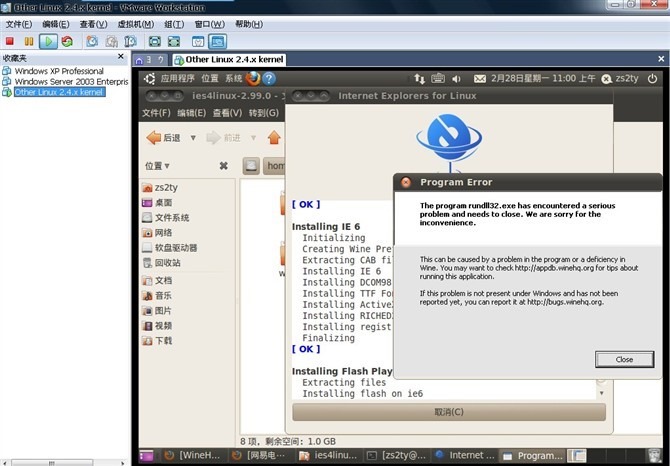Open the Ubuntu 应用程序 menu

coord(177,79)
